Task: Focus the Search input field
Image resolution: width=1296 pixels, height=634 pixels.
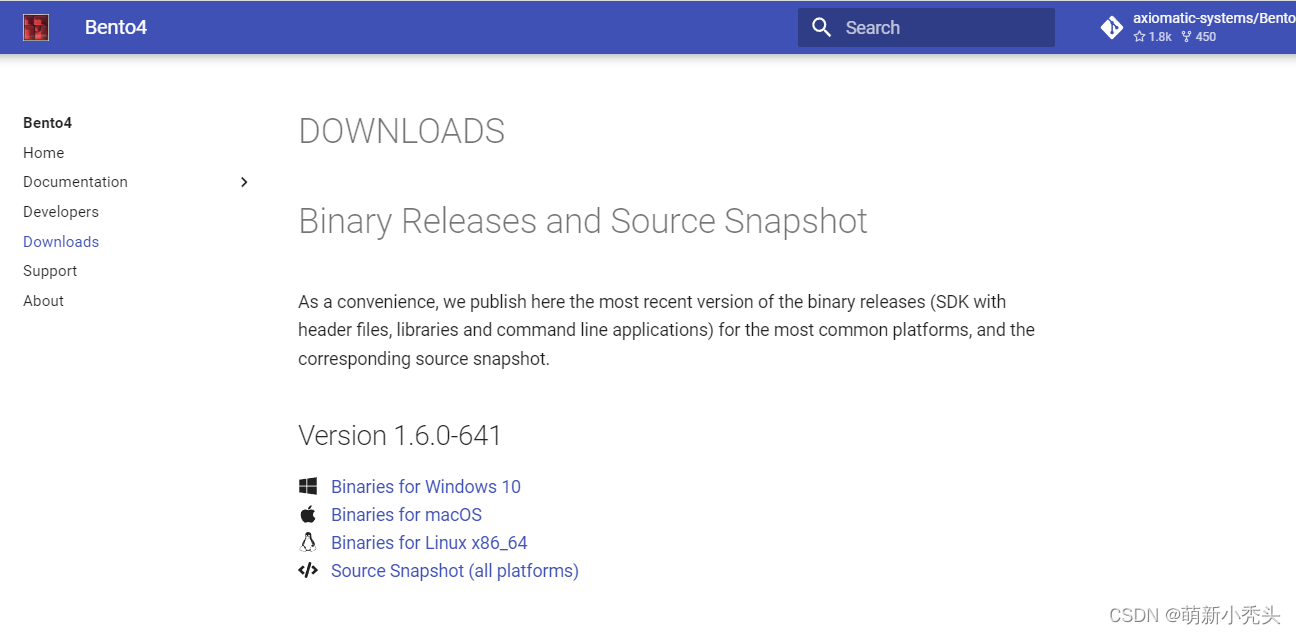Action: 926,27
